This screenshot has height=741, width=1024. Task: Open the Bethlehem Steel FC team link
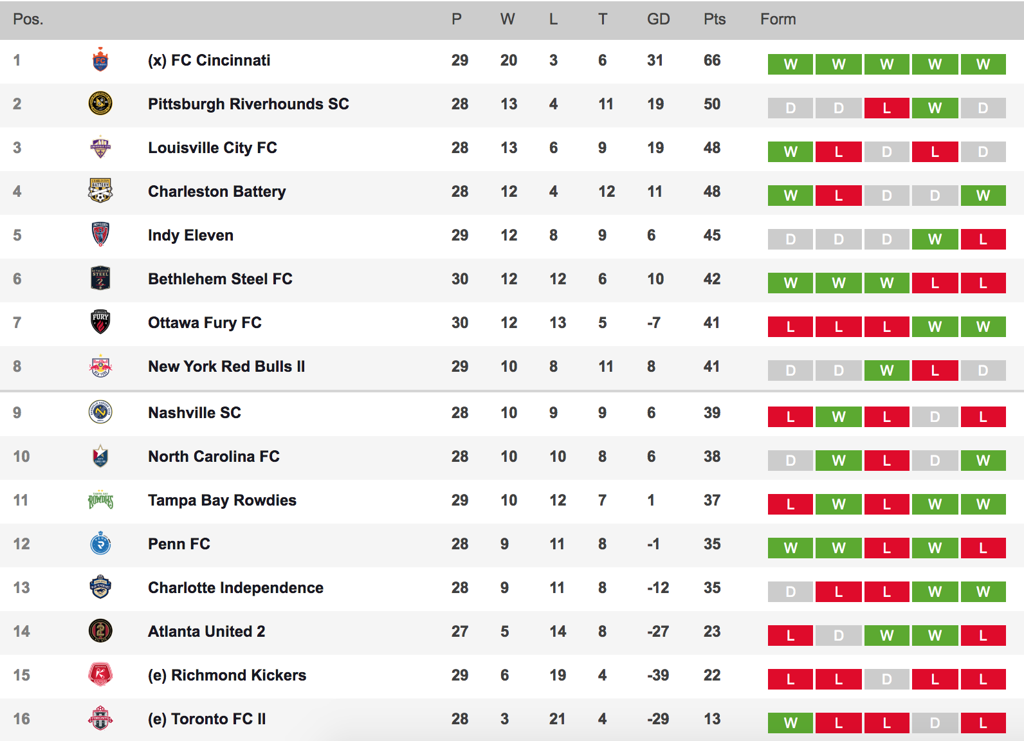[x=220, y=279]
